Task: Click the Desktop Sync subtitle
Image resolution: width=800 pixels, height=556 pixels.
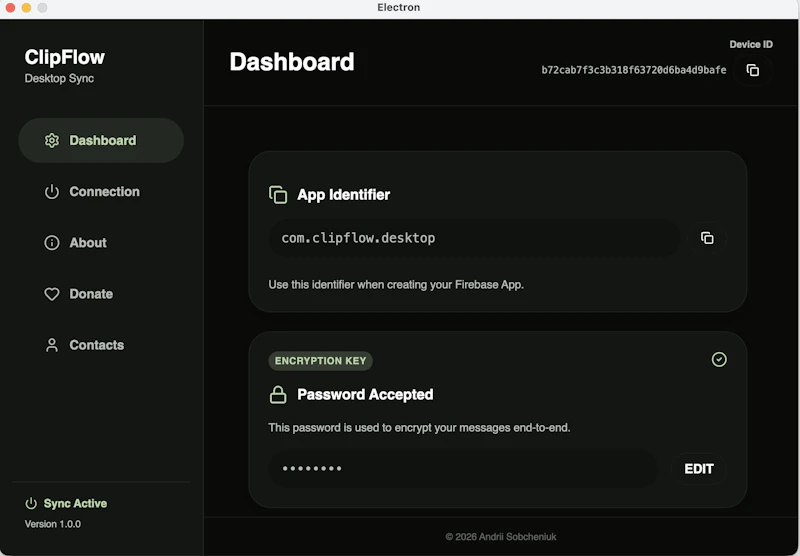Action: pos(59,79)
